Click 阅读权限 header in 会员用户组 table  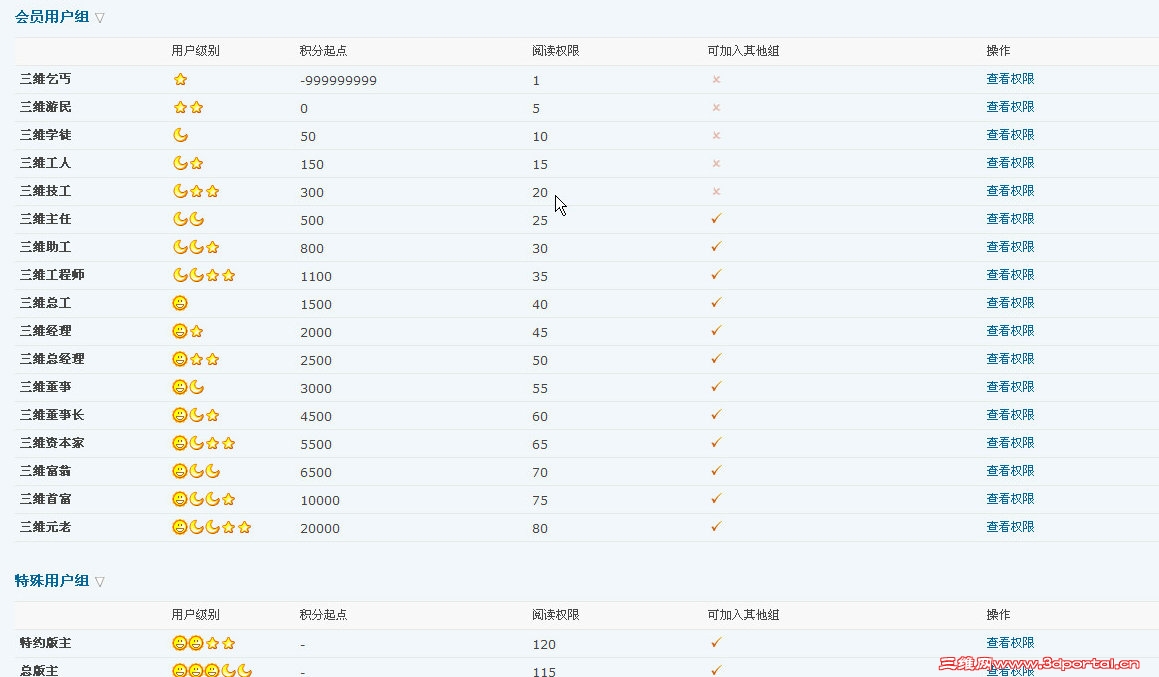point(556,51)
